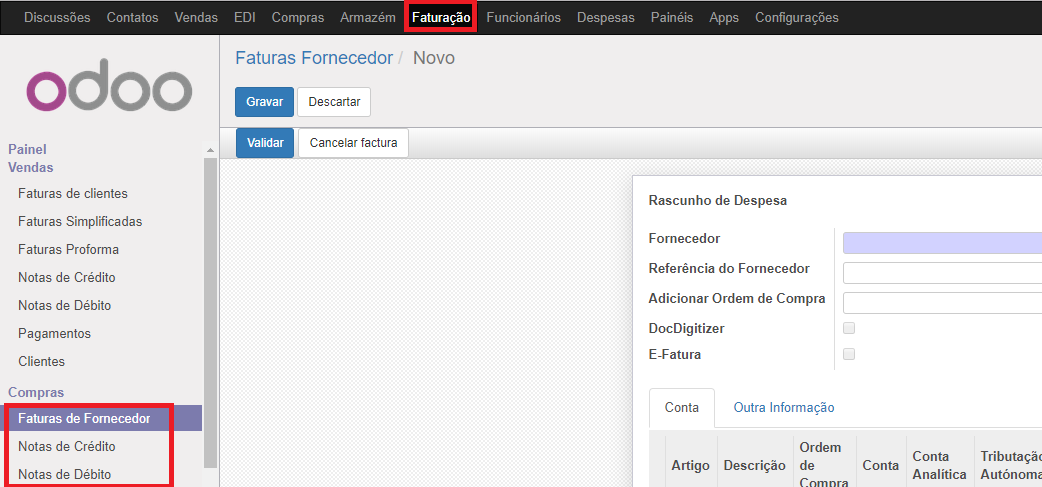Open Adicionar Ordem de Compra dropdown
1042x487 pixels.
pos(941,302)
